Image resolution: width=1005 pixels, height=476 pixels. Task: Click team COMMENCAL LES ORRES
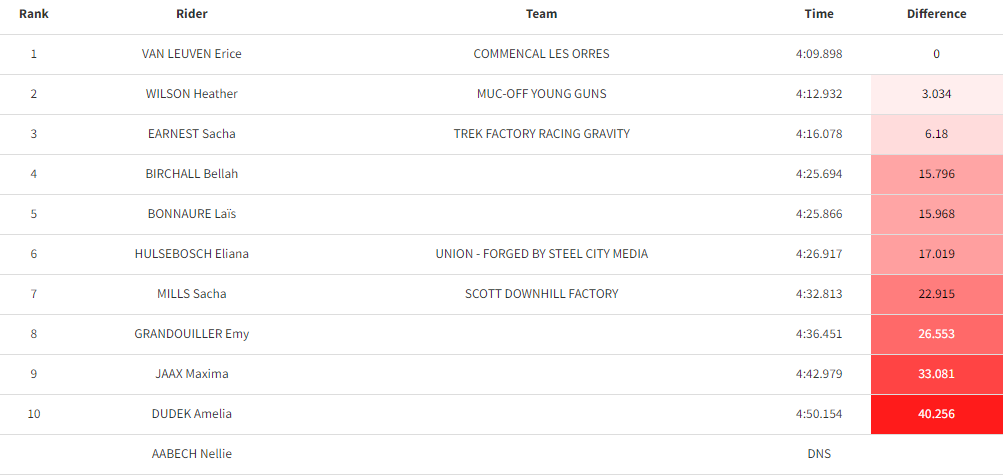pos(542,54)
